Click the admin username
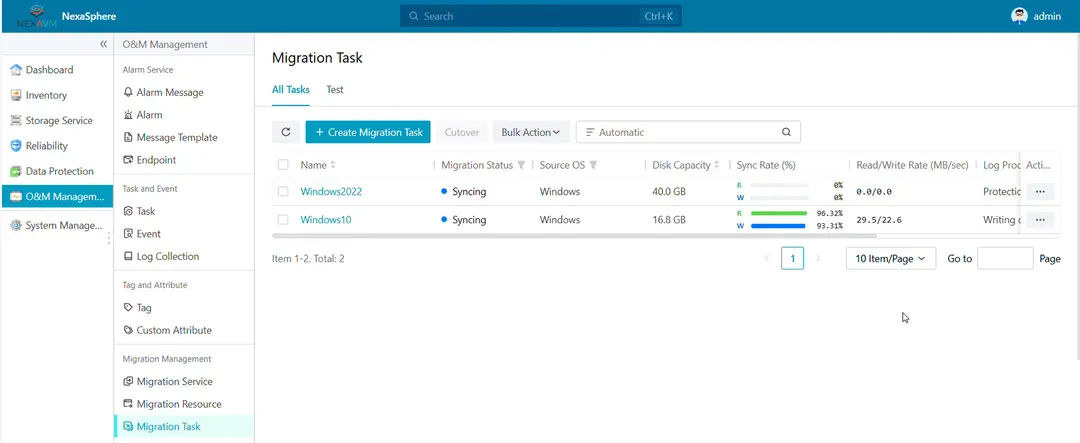Image resolution: width=1080 pixels, height=443 pixels. (x=1047, y=17)
